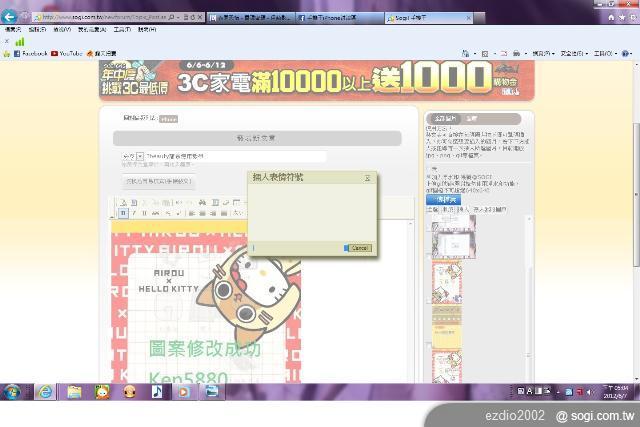Toggle Bold in the editor toolbar
This screenshot has width=640, height=427.
pos(123,213)
